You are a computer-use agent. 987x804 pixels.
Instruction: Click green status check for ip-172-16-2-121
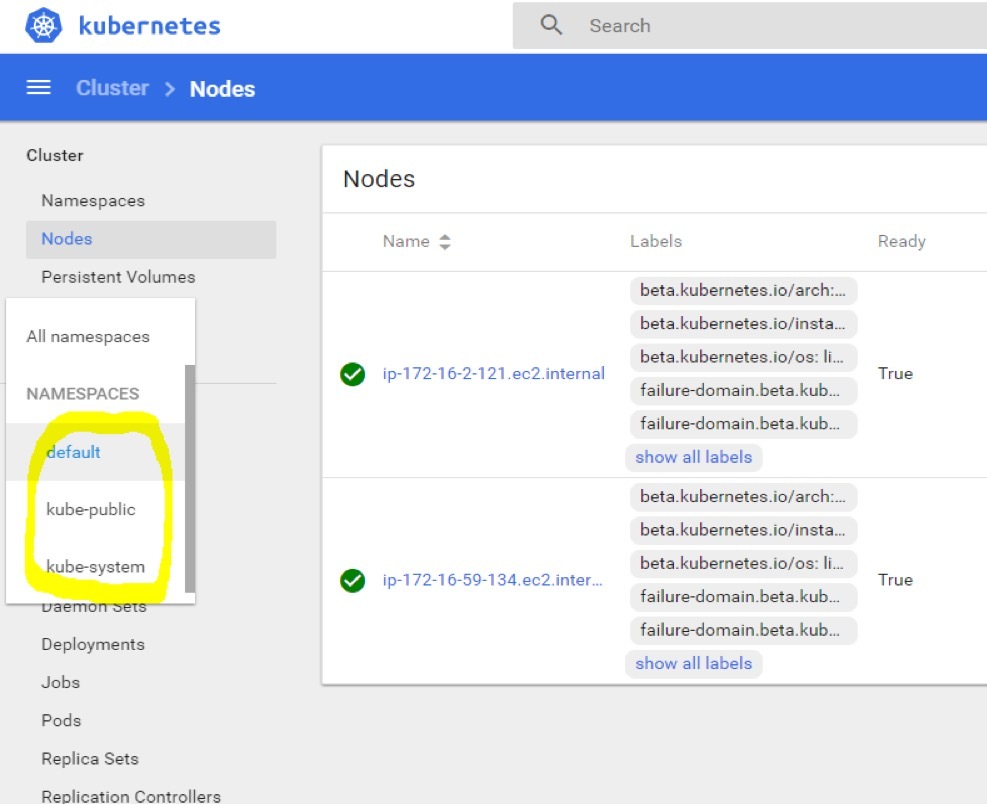[352, 374]
